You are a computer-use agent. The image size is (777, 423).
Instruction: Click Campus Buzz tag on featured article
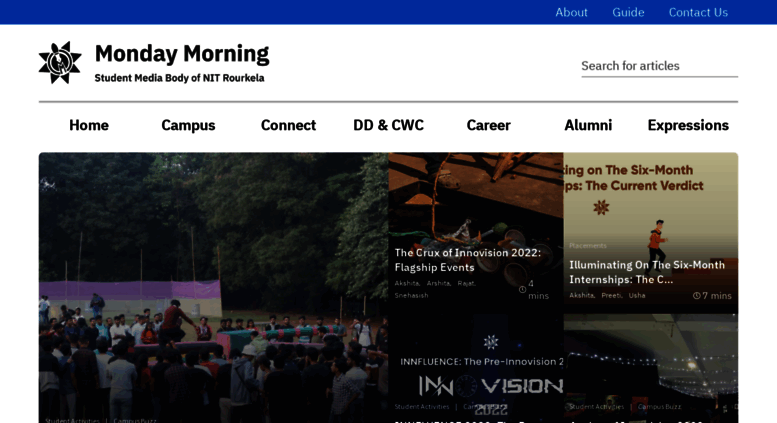tap(135, 420)
